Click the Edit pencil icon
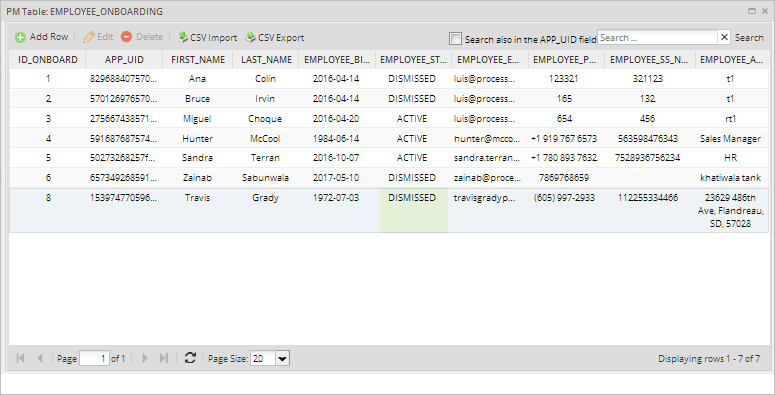This screenshot has width=775, height=395. click(89, 37)
